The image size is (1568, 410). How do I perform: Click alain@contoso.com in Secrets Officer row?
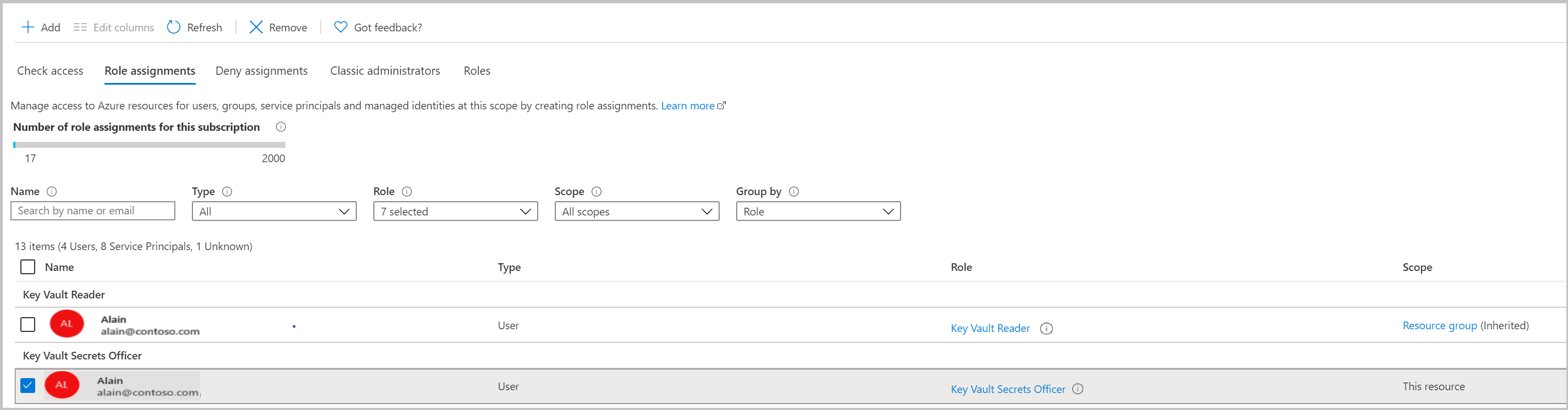point(148,392)
